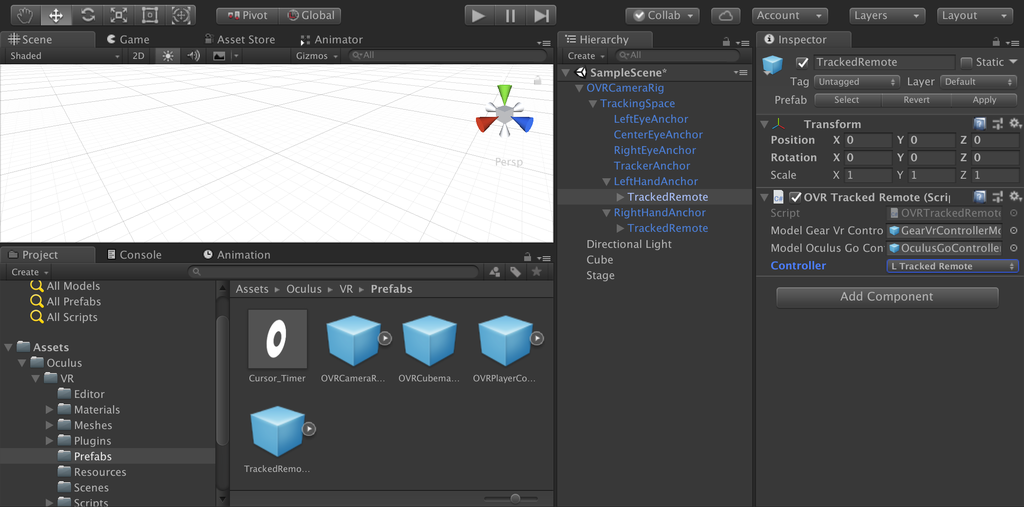
Task: Select the Rect transform tool
Action: [150, 15]
